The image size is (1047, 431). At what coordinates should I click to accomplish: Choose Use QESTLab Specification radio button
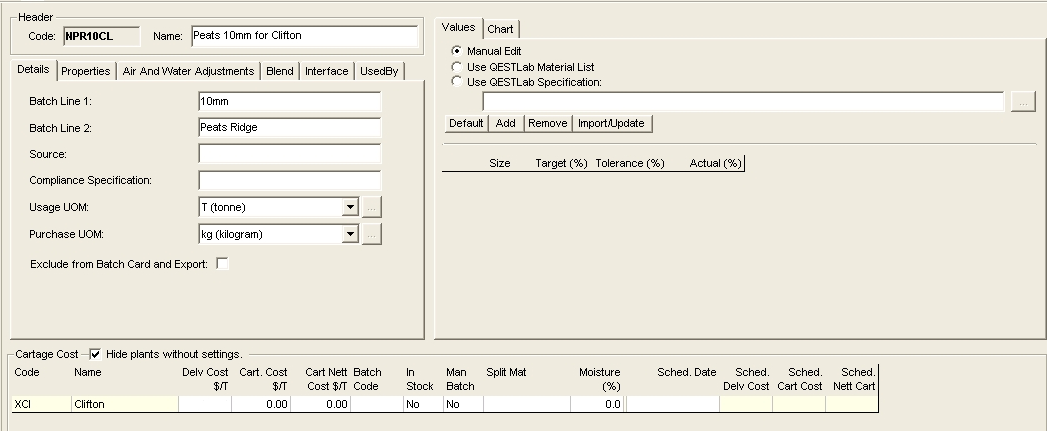pyautogui.click(x=458, y=82)
